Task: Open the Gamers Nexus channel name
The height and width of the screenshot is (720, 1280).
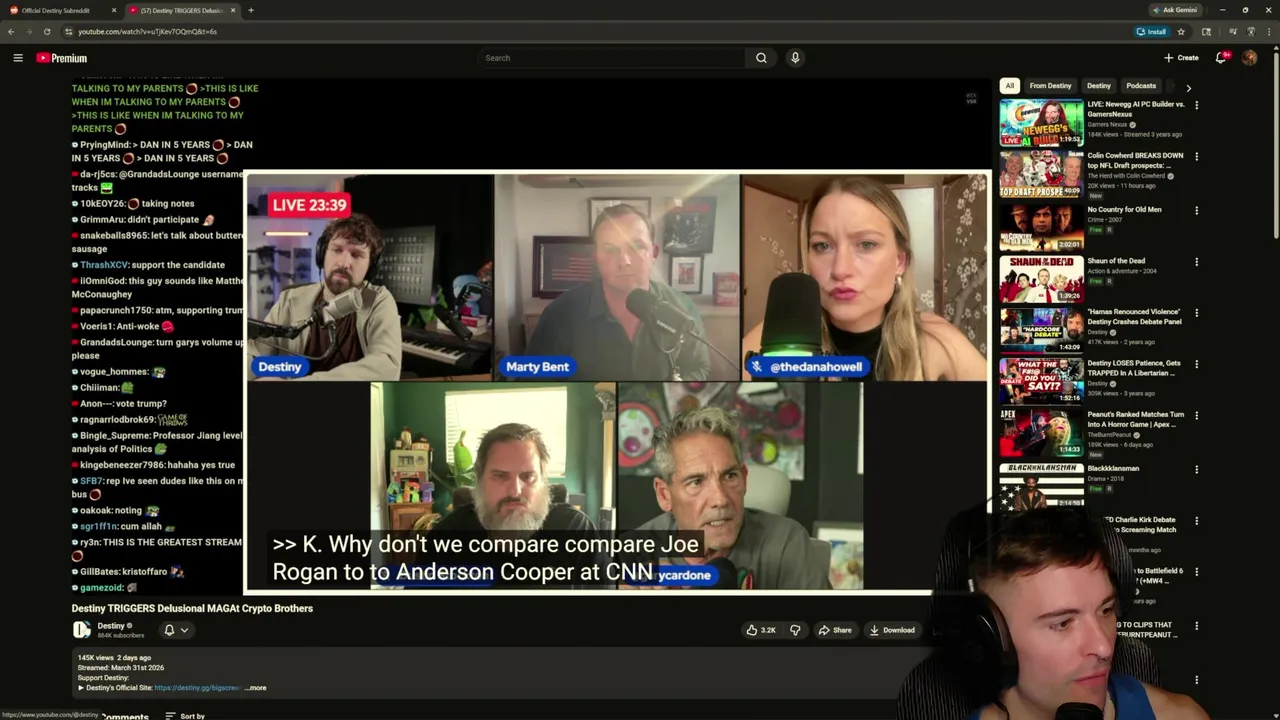Action: (x=1108, y=125)
